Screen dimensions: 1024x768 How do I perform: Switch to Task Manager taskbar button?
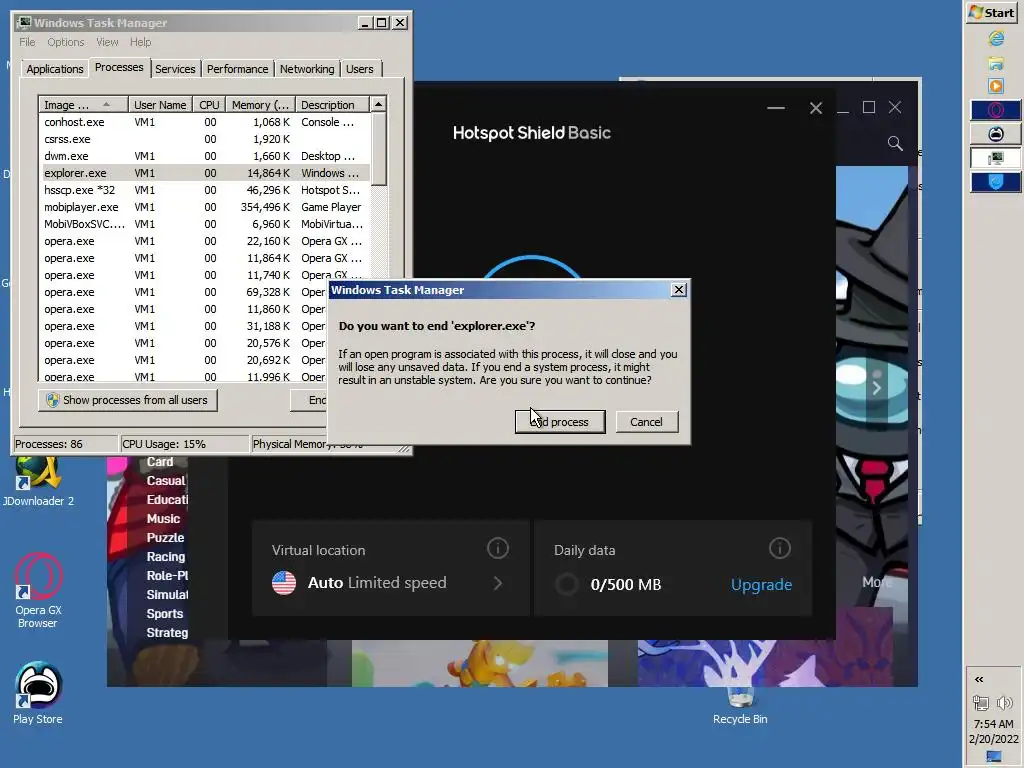pyautogui.click(x=995, y=157)
